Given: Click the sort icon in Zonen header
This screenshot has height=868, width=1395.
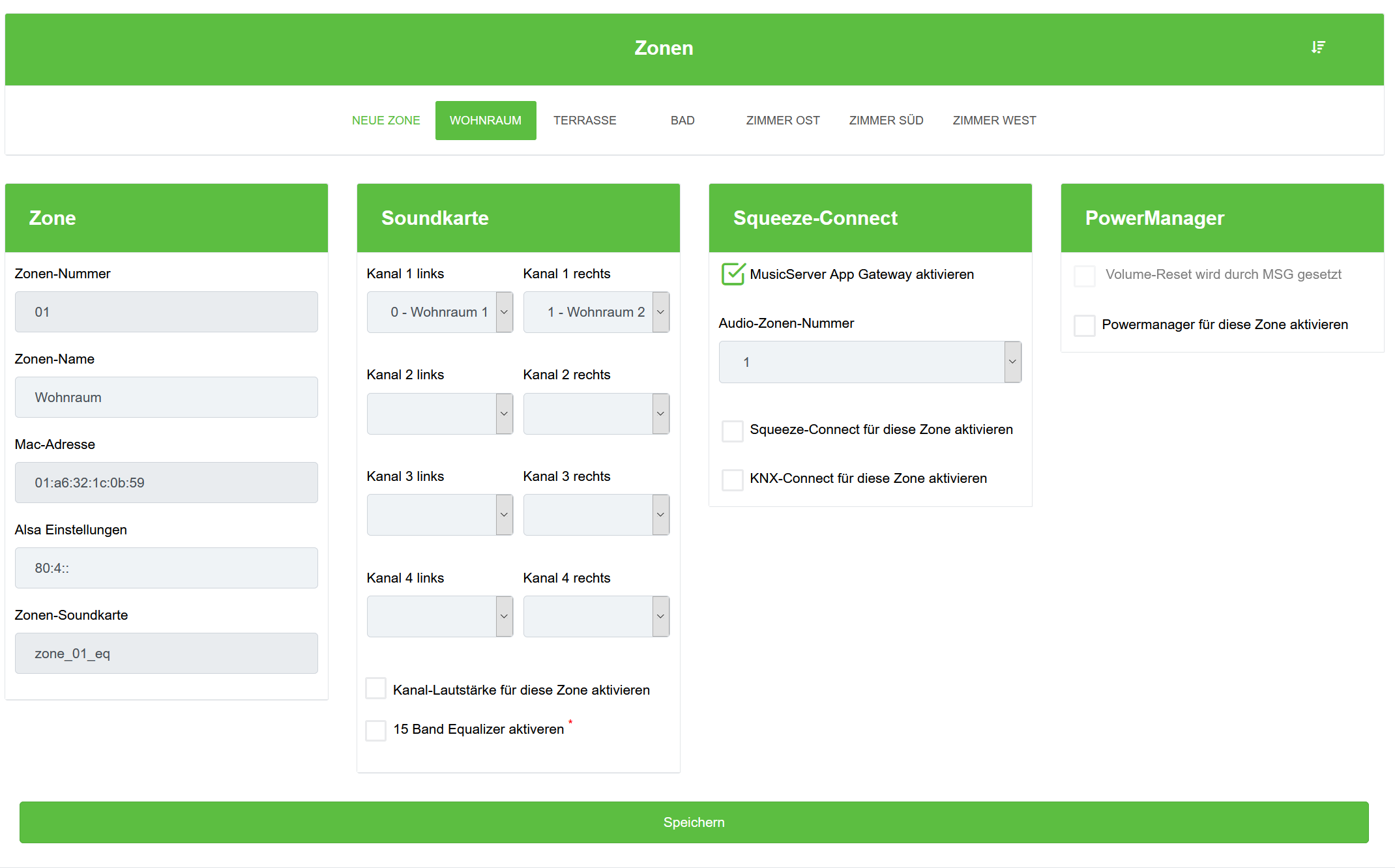Looking at the screenshot, I should click(x=1318, y=48).
